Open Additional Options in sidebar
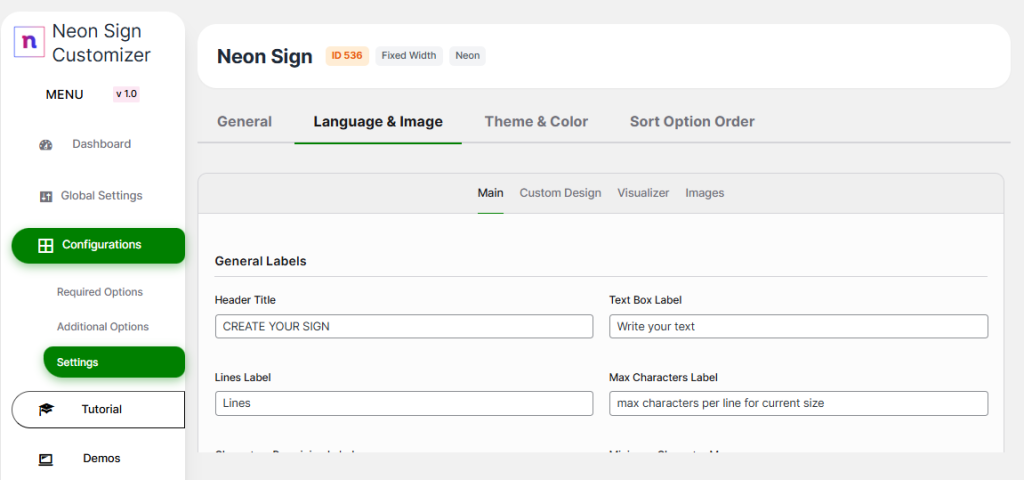Screen dimensions: 1024x480 [x=103, y=327]
